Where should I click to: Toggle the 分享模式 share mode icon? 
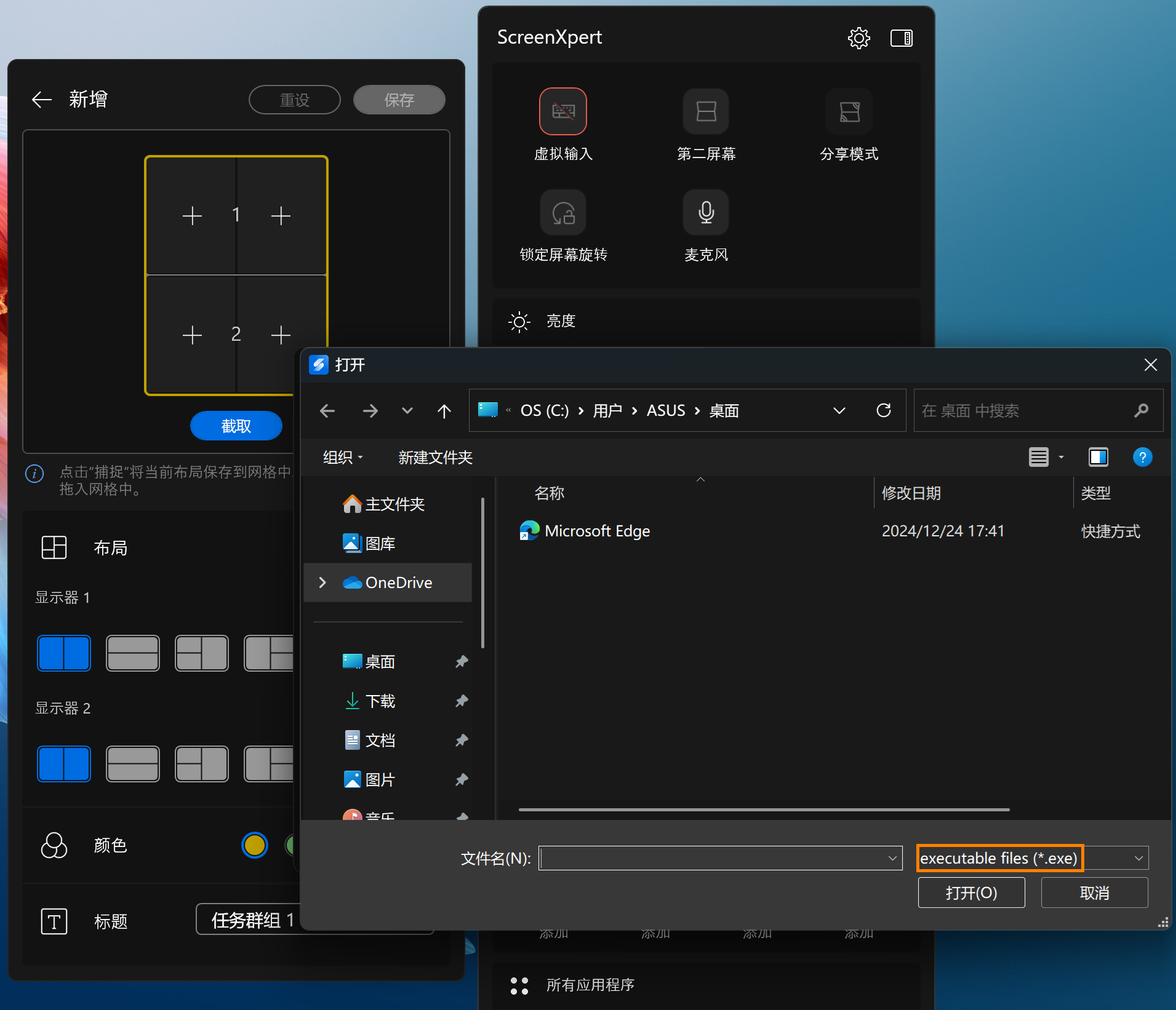849,111
